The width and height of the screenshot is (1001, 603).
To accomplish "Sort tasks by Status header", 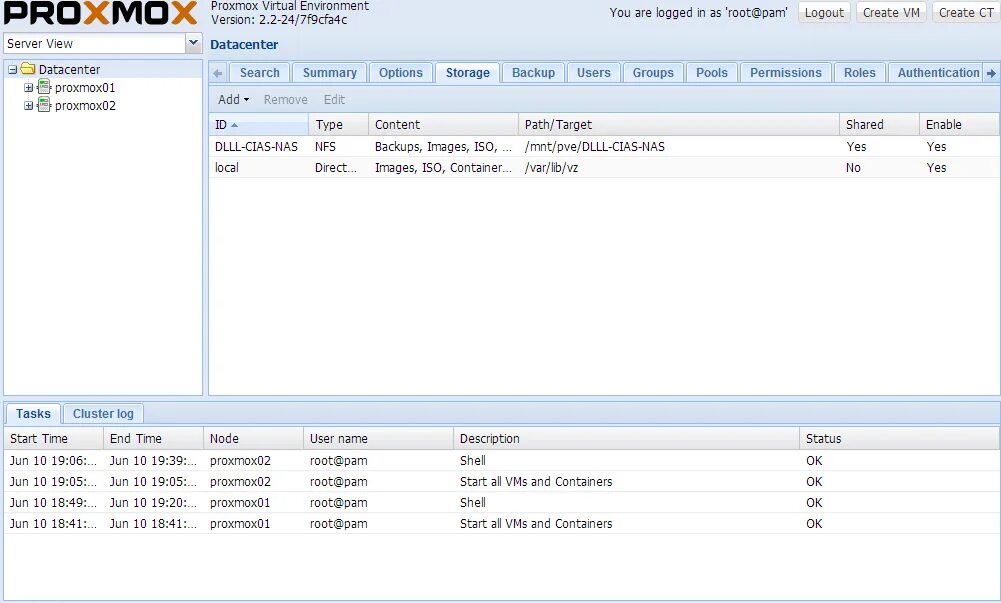I will click(x=899, y=439).
